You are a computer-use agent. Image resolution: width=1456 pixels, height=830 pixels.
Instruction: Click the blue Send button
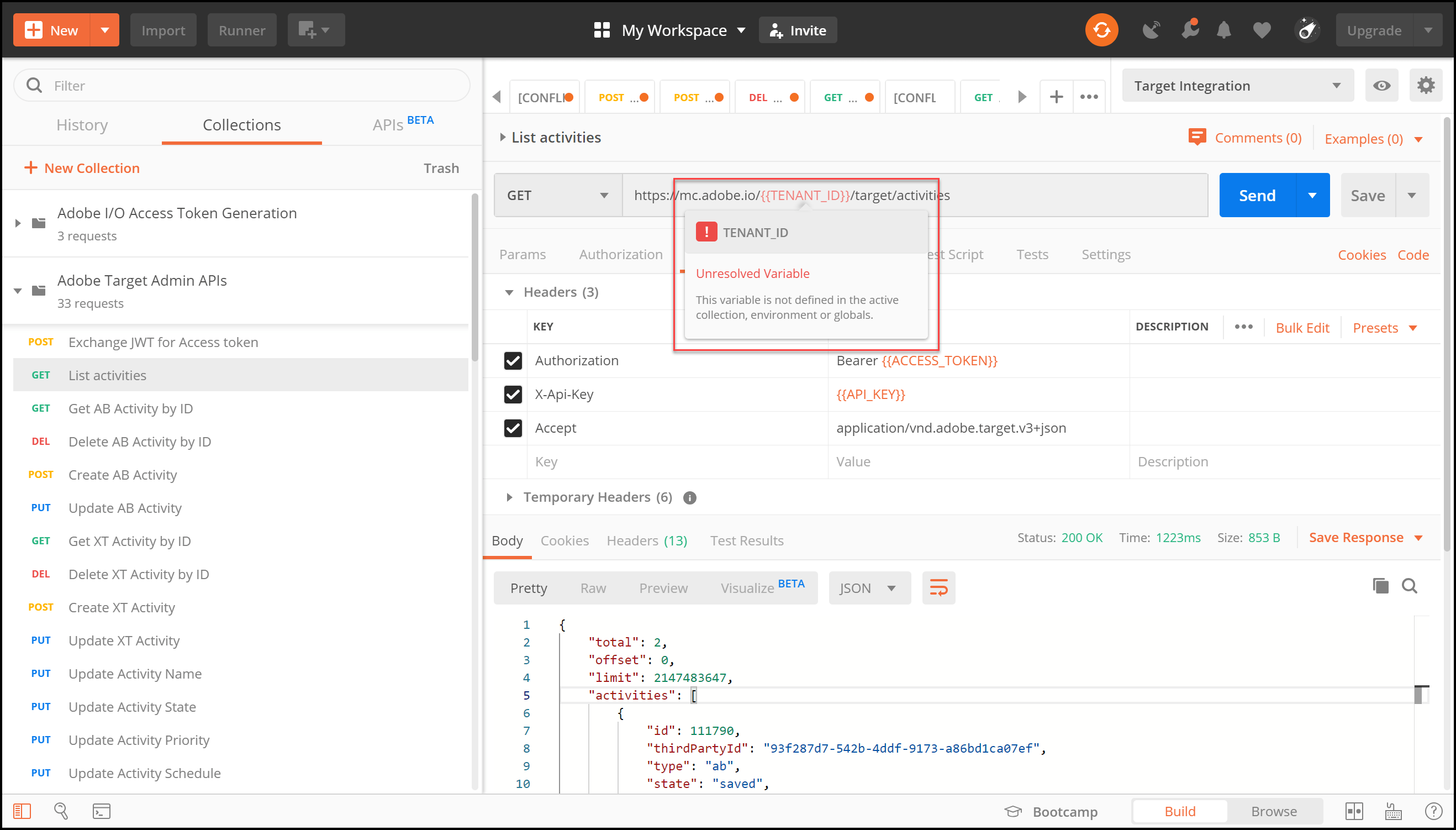(1257, 196)
